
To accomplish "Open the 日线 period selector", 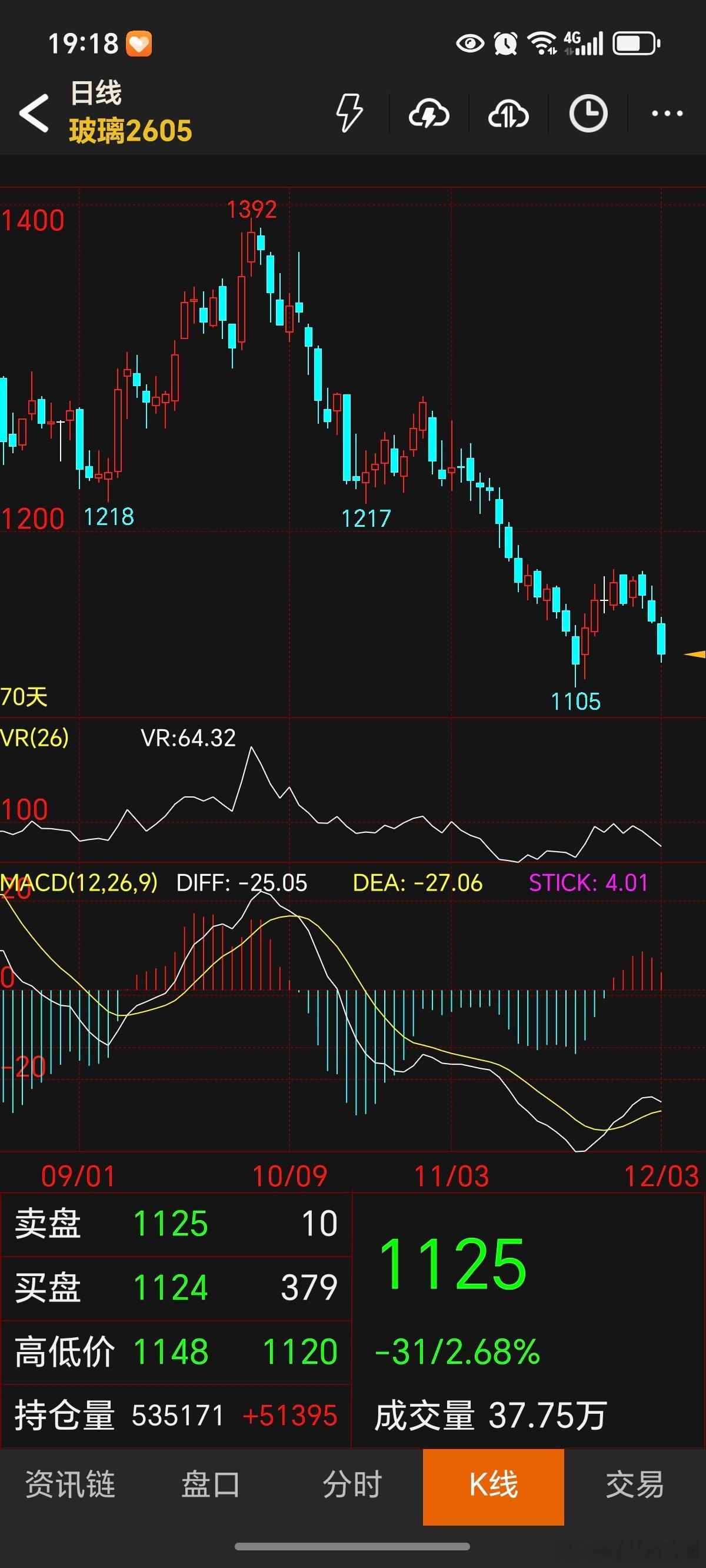I will (x=96, y=92).
